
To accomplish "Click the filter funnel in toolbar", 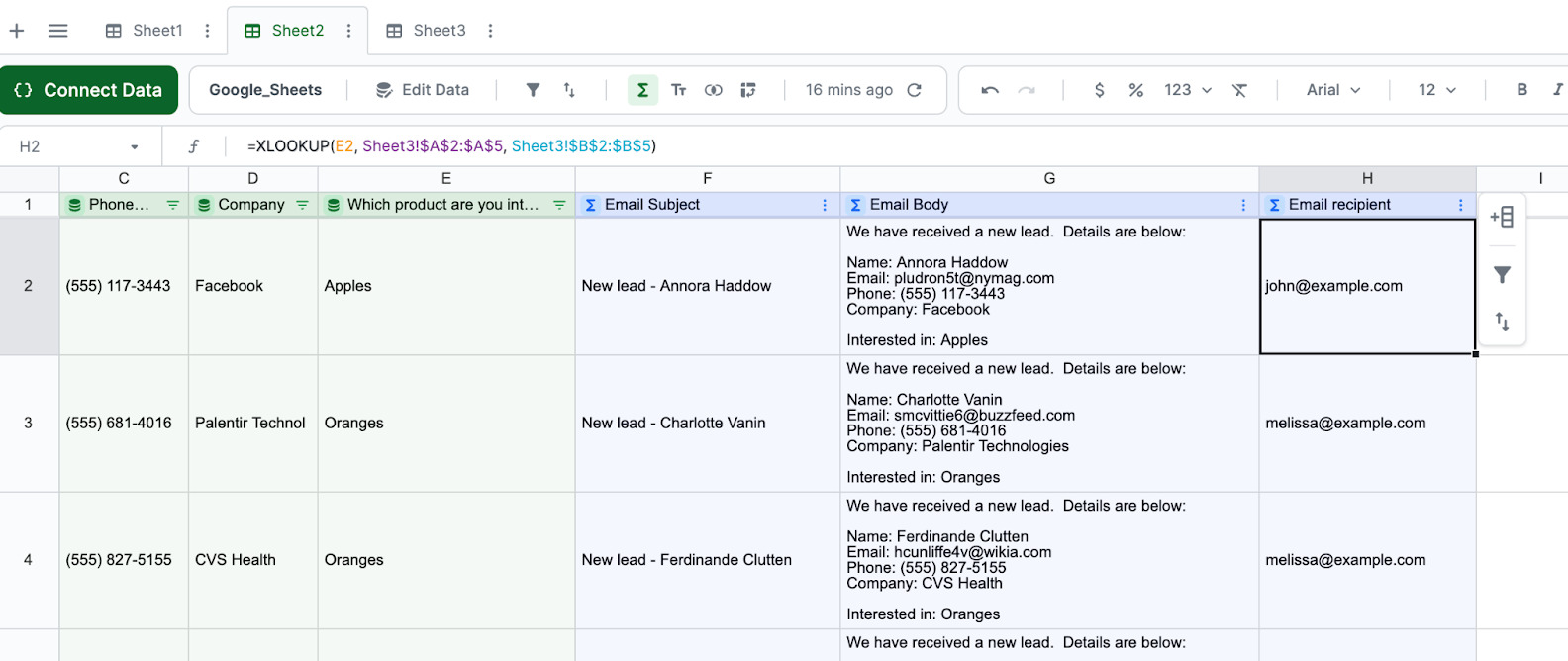I will 533,90.
